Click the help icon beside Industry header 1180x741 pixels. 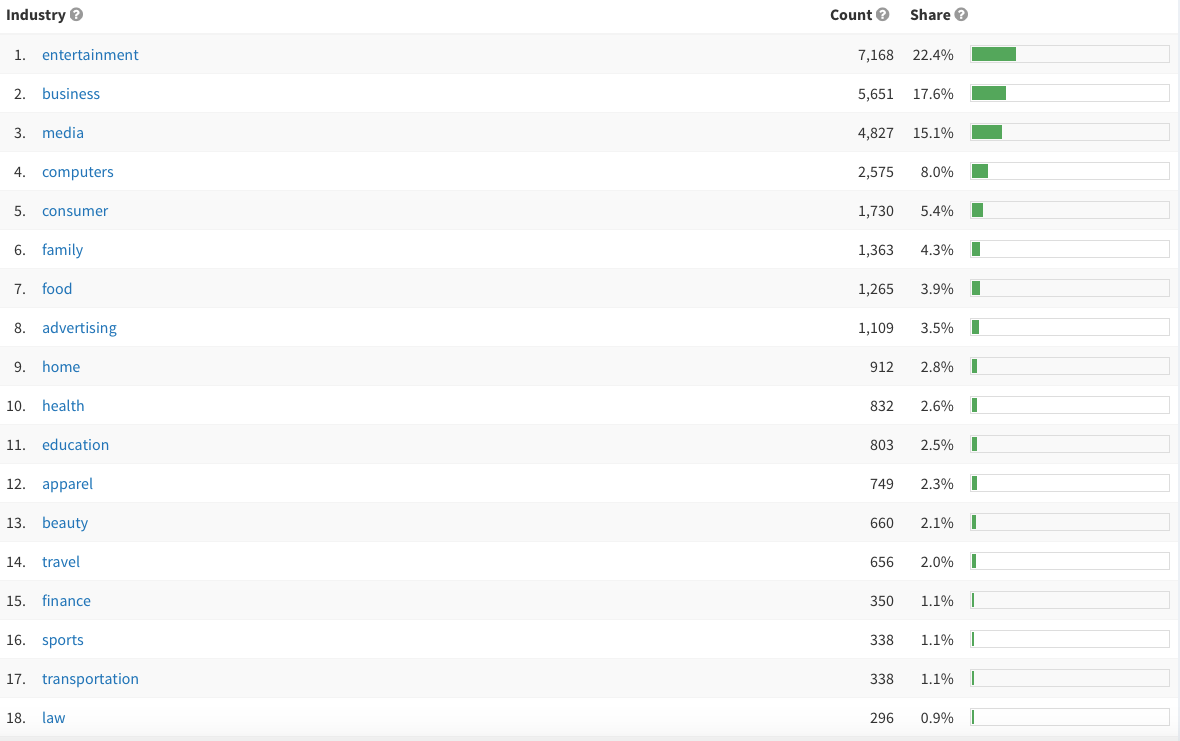[77, 15]
